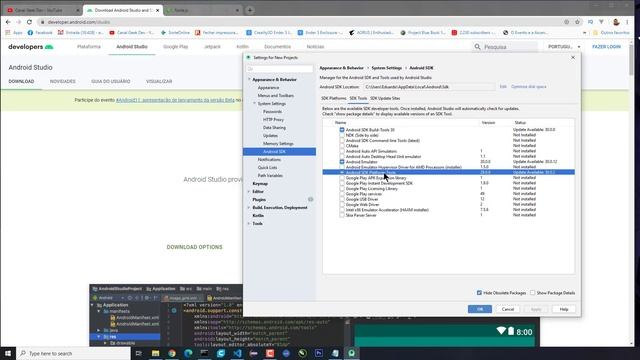Image resolution: width=640 pixels, height=360 pixels.
Task: Click Edit link beside SDK Location
Action: point(503,87)
